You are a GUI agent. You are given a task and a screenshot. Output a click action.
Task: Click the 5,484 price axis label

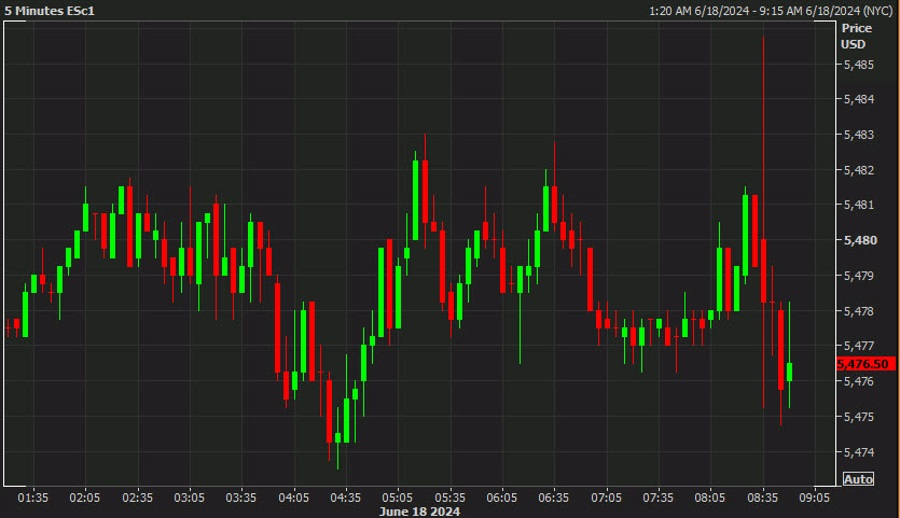(x=859, y=99)
